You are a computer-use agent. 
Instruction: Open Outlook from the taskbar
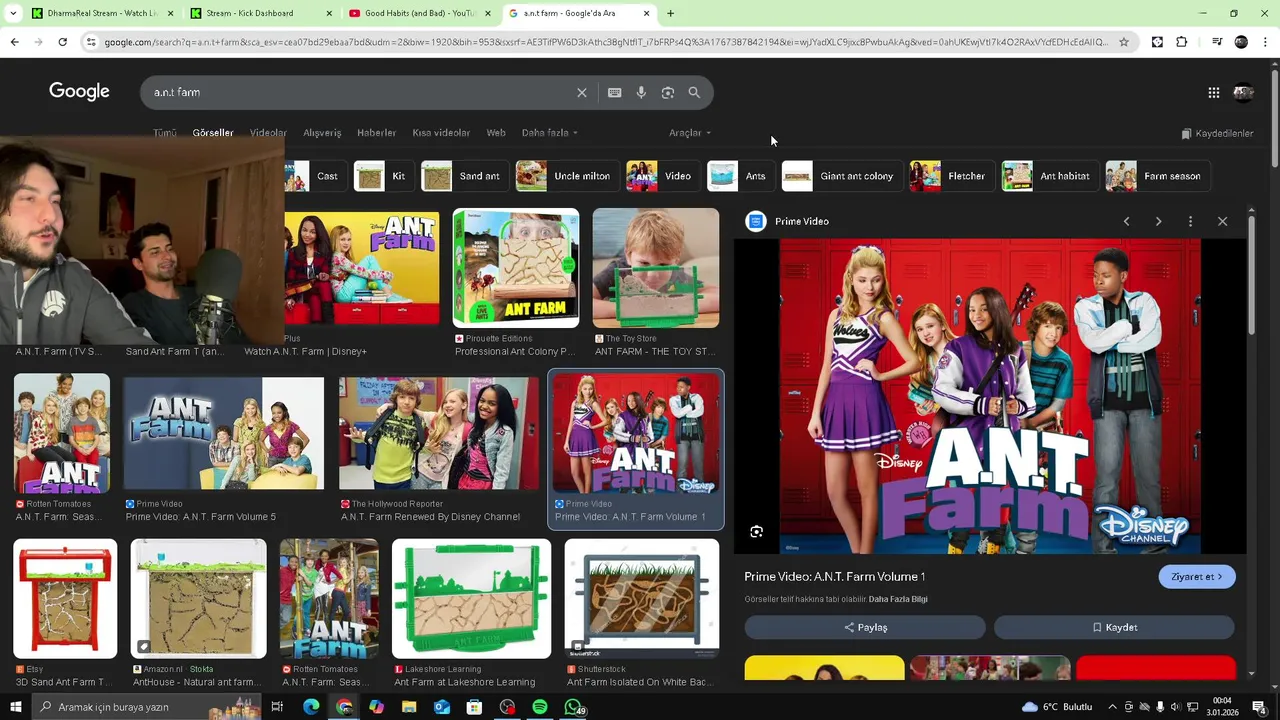tap(442, 707)
